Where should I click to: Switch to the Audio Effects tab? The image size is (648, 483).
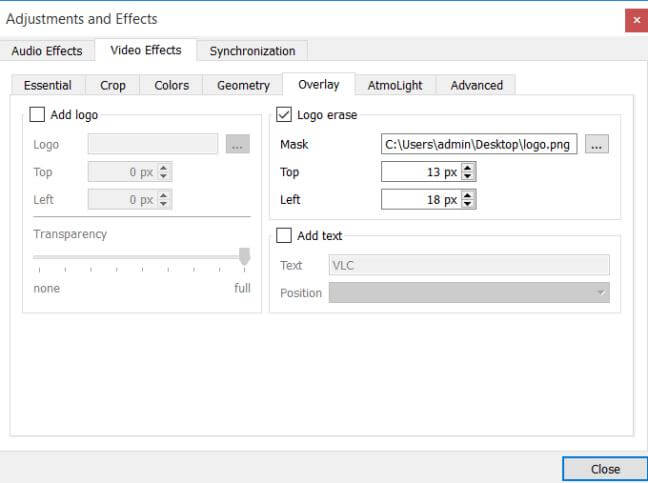(47, 51)
